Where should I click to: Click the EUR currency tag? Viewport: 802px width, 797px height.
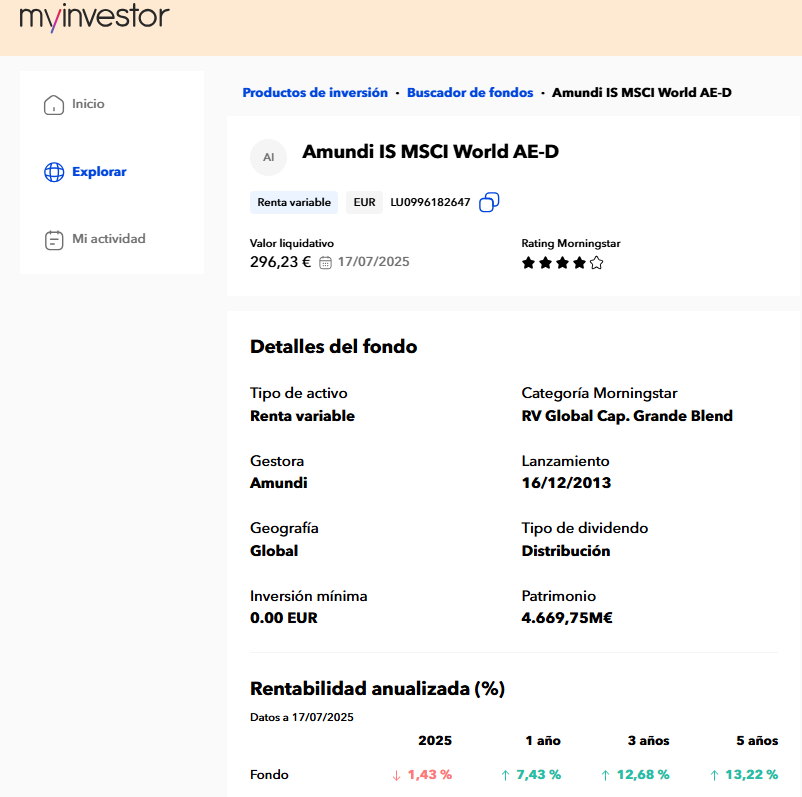[364, 202]
